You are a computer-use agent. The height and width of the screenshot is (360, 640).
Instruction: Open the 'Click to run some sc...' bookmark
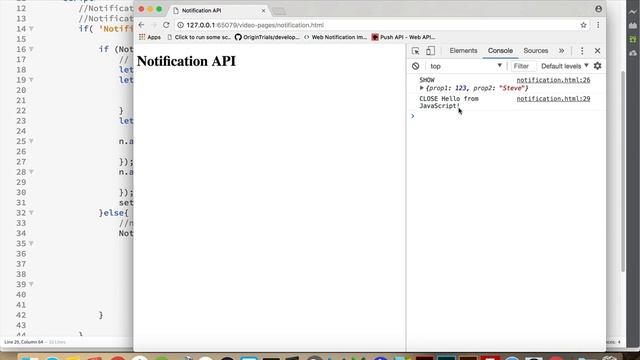tap(199, 37)
